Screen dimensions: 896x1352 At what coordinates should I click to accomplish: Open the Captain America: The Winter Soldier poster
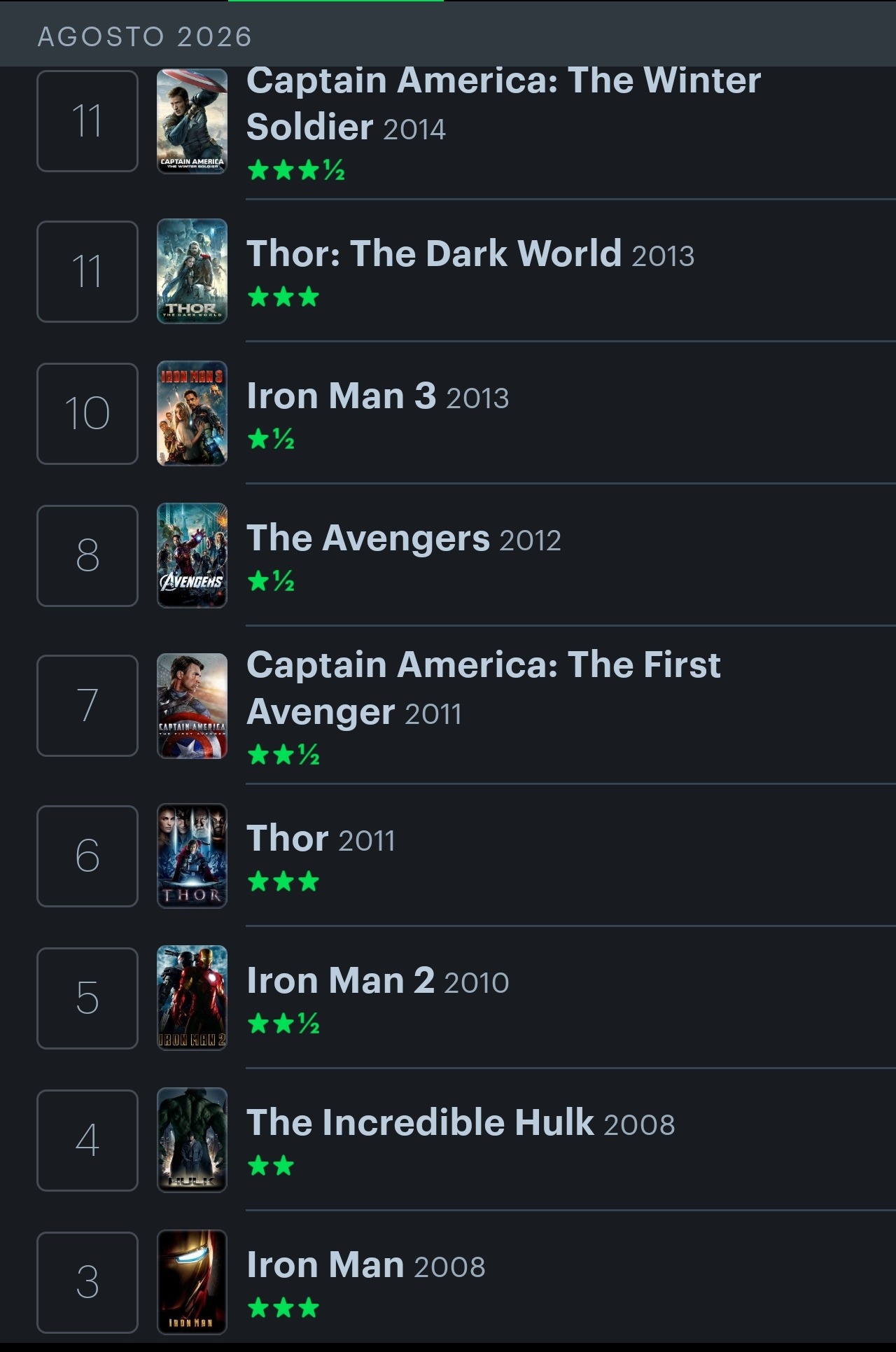point(192,121)
